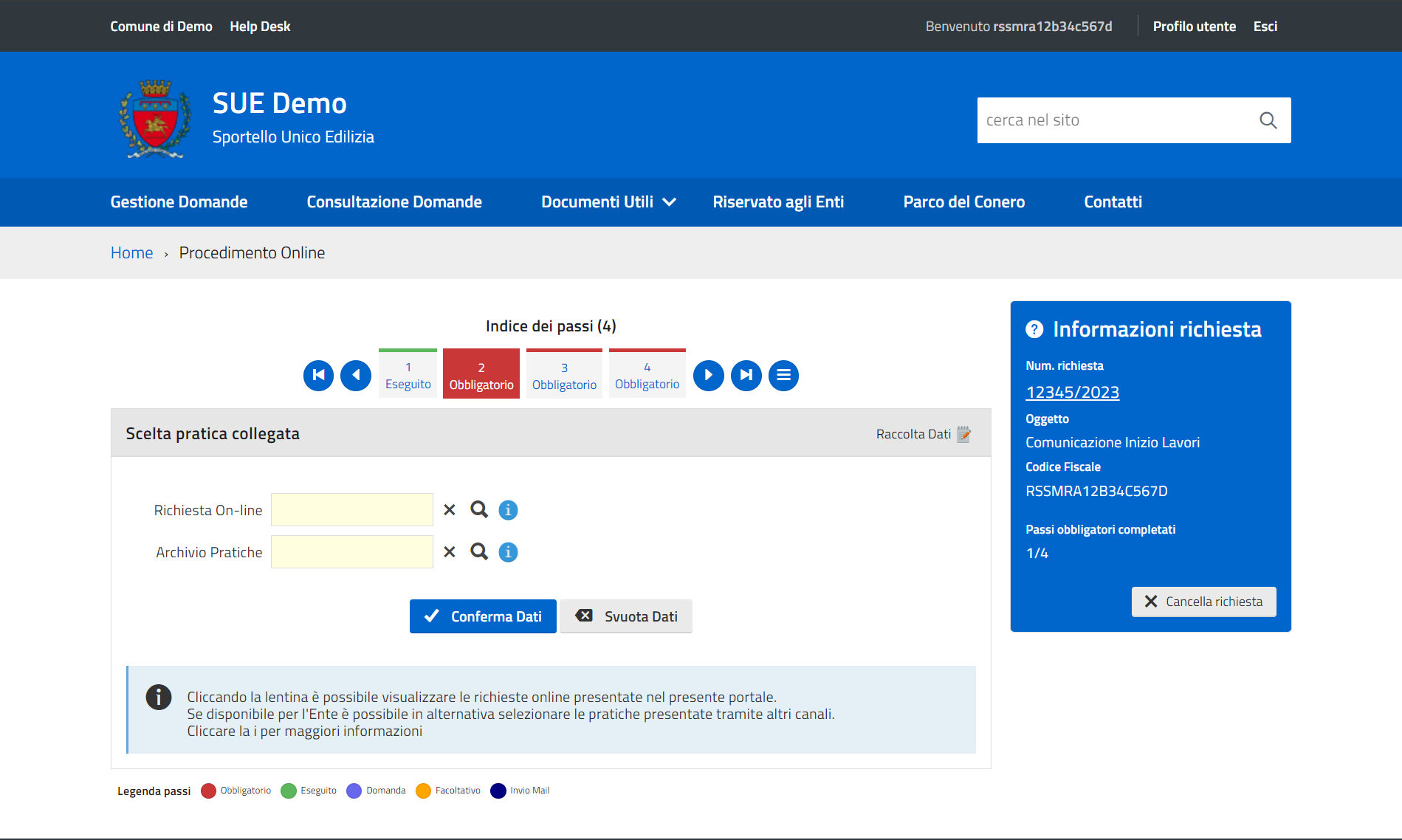Open info icon beside Archivio Pratiche
This screenshot has height=840, width=1402.
tap(508, 552)
